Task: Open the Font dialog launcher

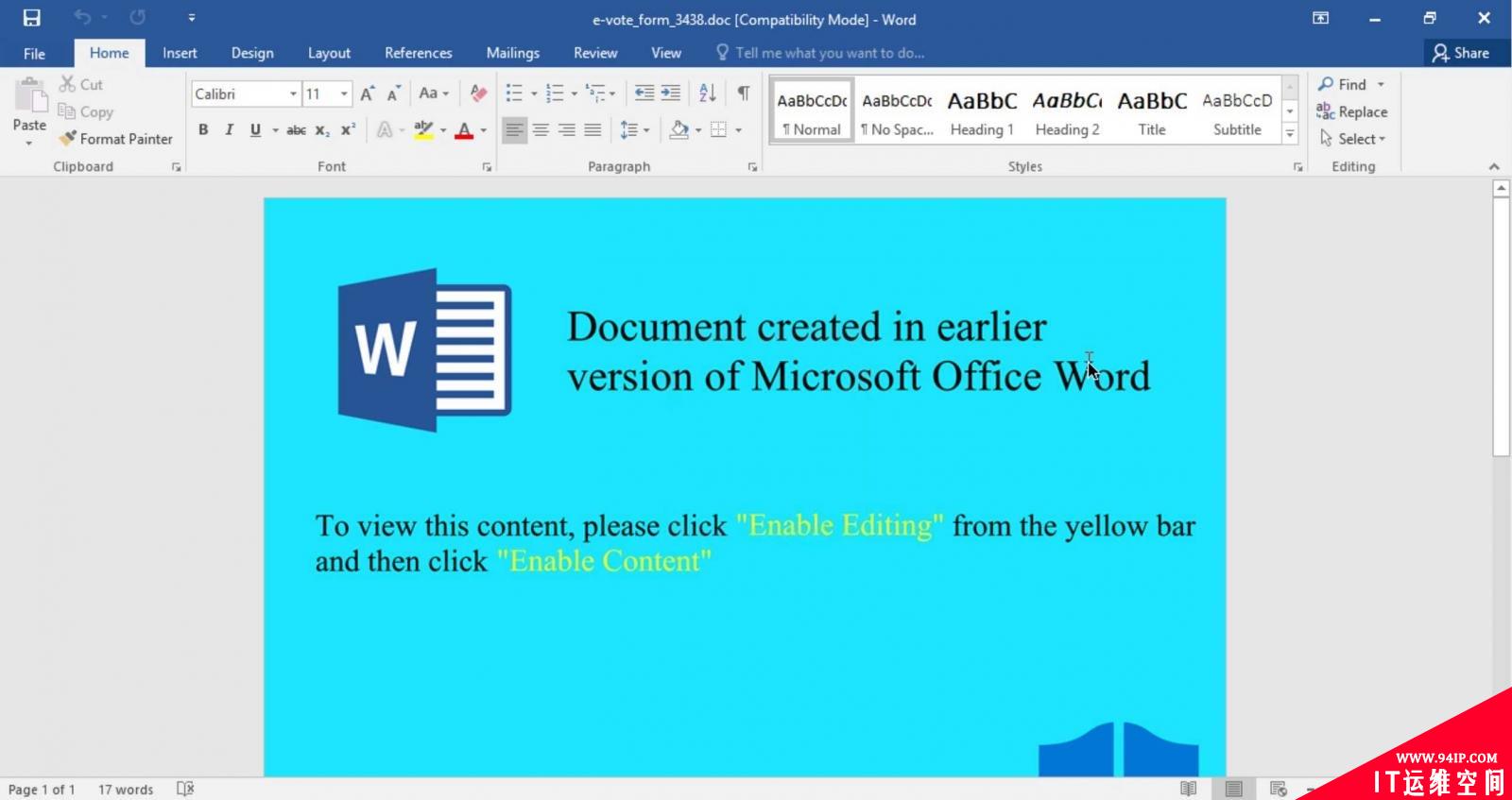Action: coord(487,167)
